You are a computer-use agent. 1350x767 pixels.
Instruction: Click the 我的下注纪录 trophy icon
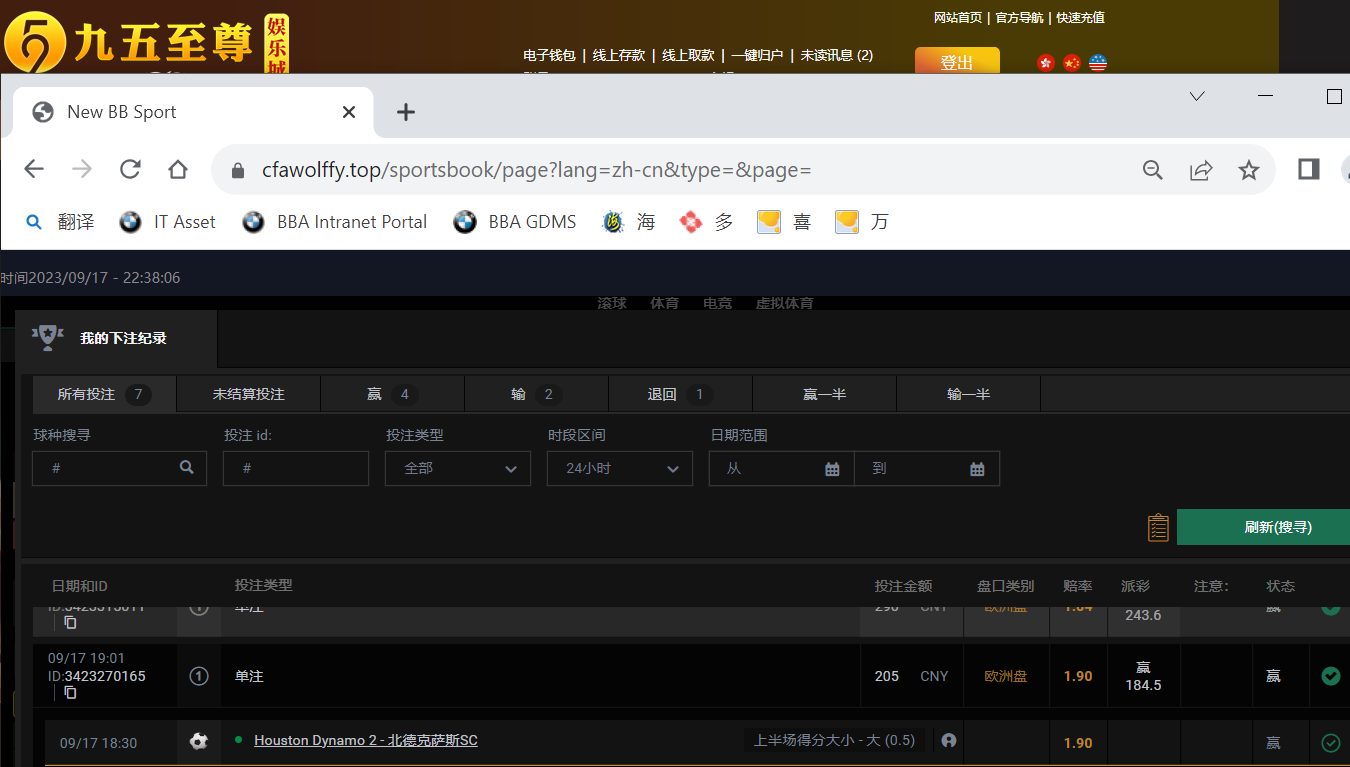[47, 336]
